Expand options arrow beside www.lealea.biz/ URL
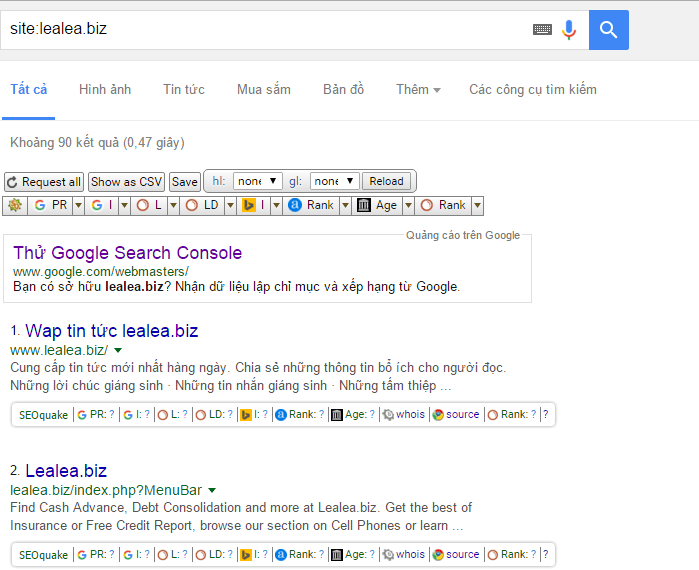This screenshot has height=570, width=699. [118, 350]
